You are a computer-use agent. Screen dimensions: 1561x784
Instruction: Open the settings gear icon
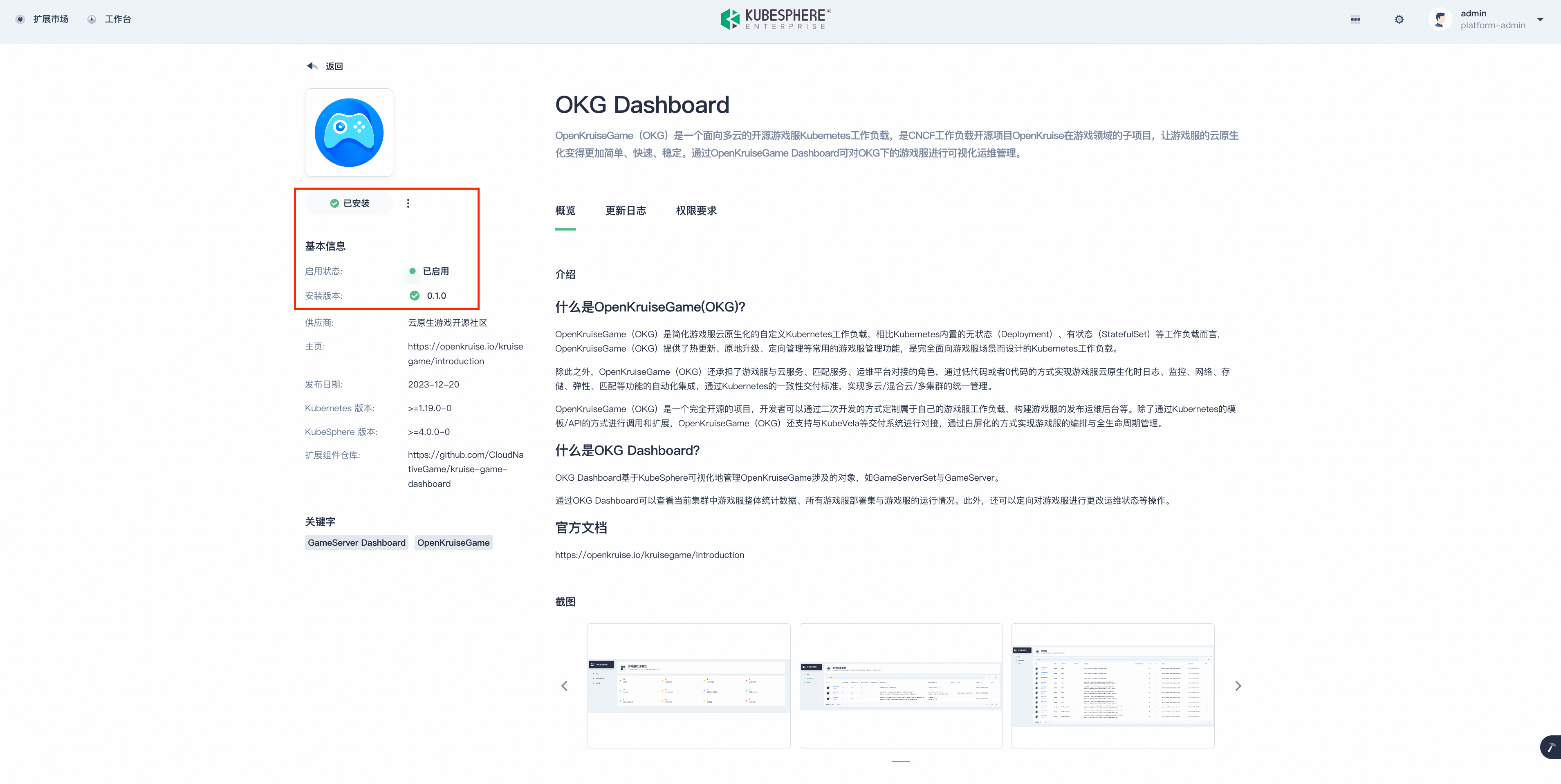1399,19
